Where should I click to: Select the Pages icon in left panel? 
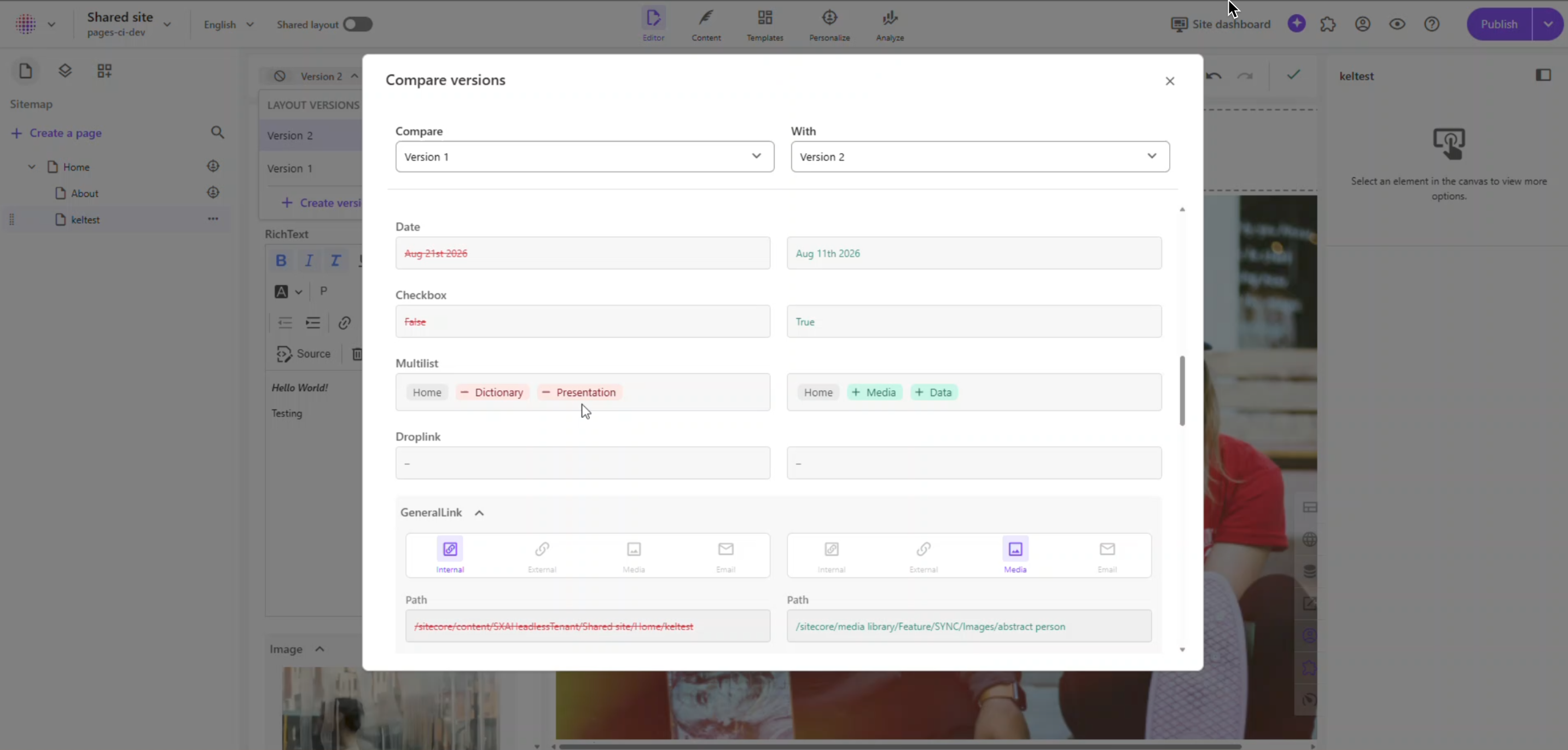point(26,71)
